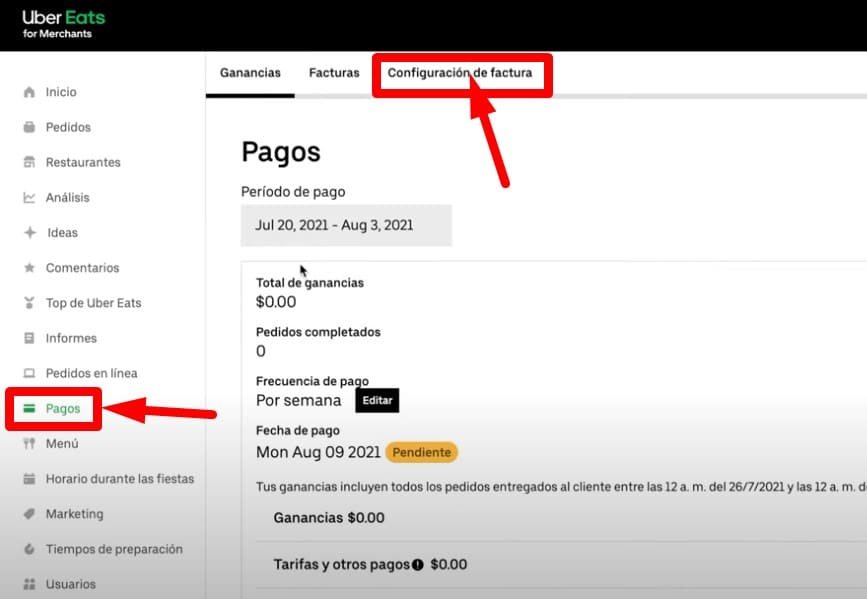Open Pedidos from the sidebar
The width and height of the screenshot is (867, 599).
pos(68,127)
